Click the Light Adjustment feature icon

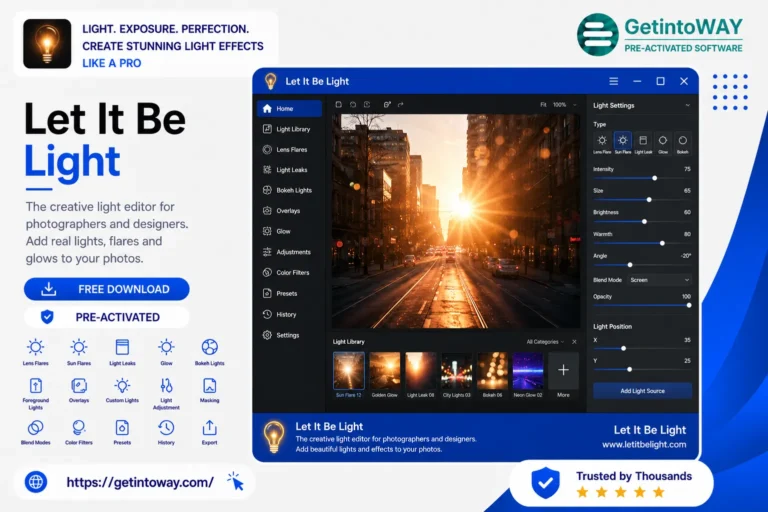point(166,386)
